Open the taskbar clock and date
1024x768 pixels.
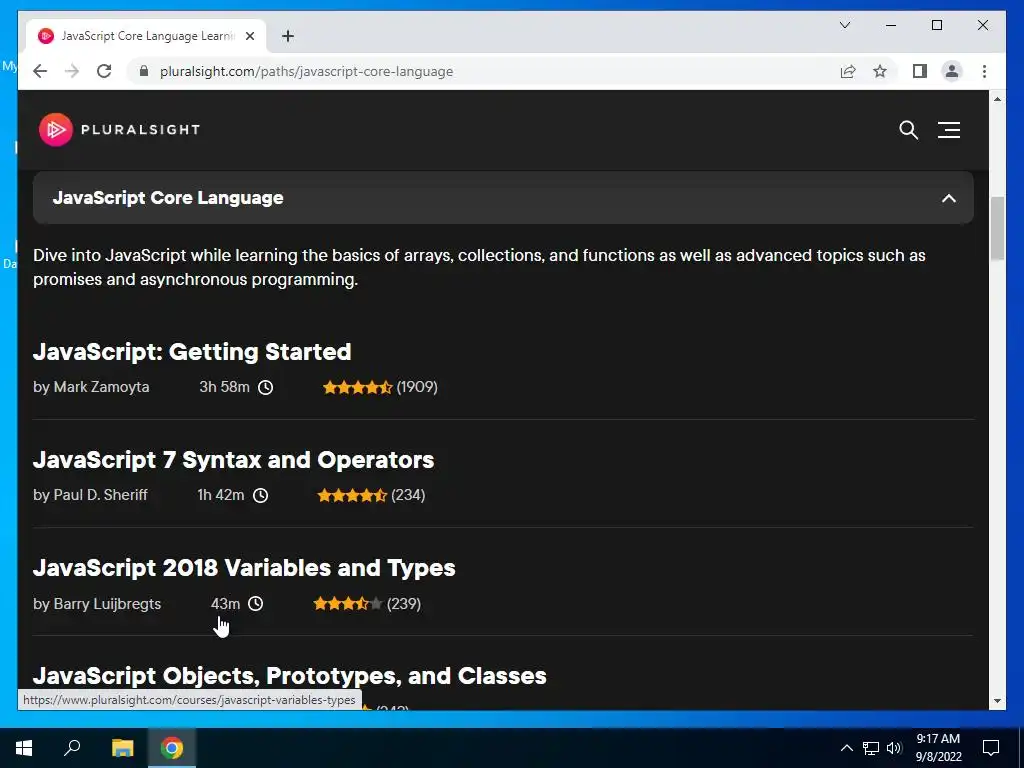pyautogui.click(x=938, y=748)
